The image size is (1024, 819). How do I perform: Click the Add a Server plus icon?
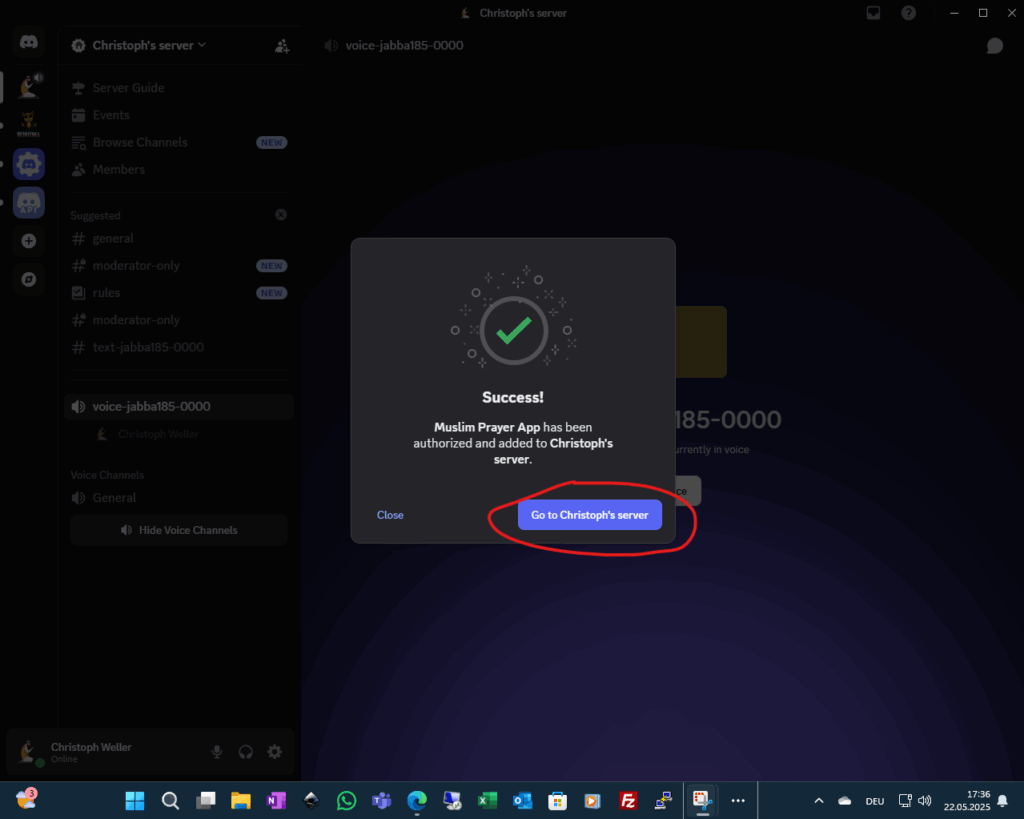pos(29,241)
